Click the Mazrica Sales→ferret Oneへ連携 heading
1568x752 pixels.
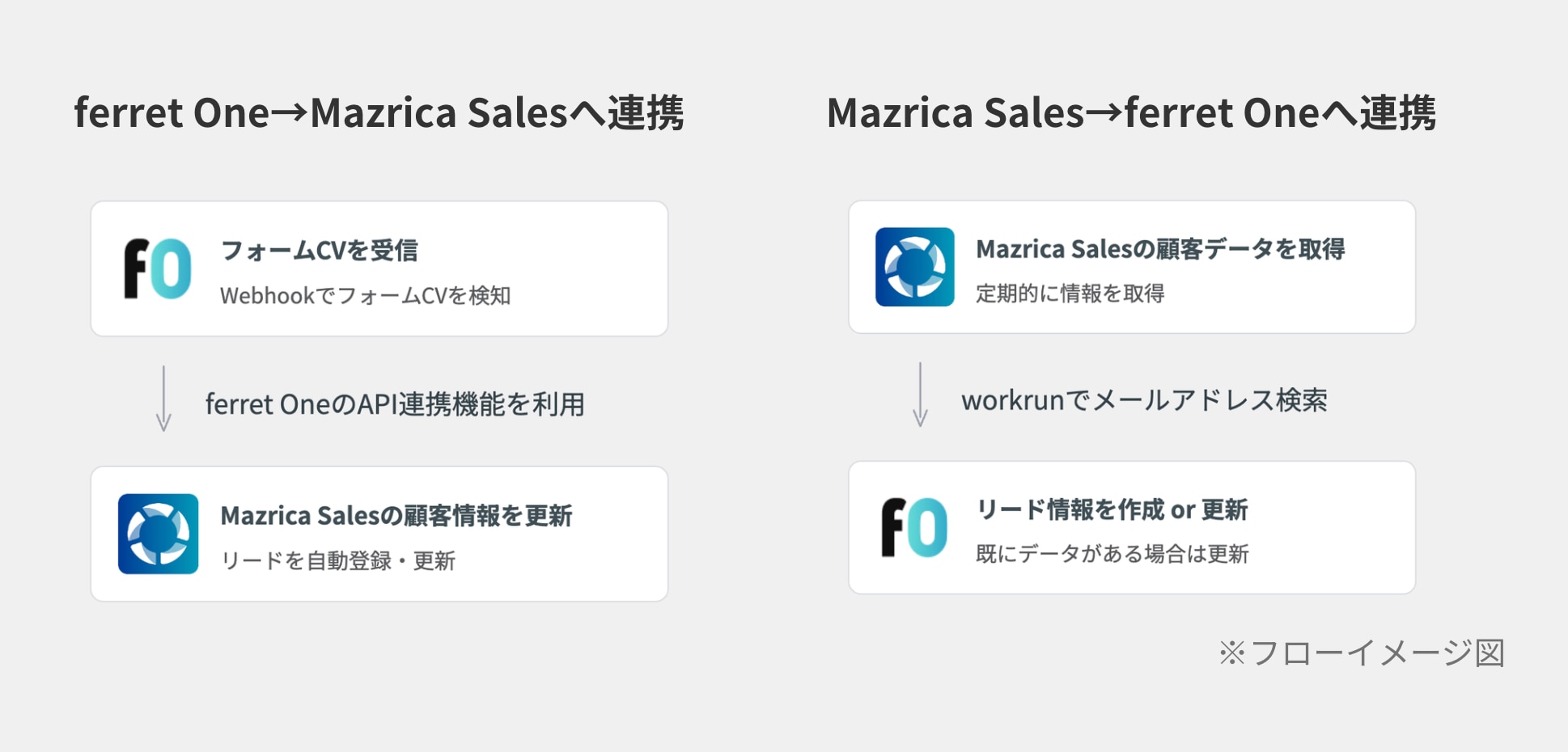click(1131, 112)
